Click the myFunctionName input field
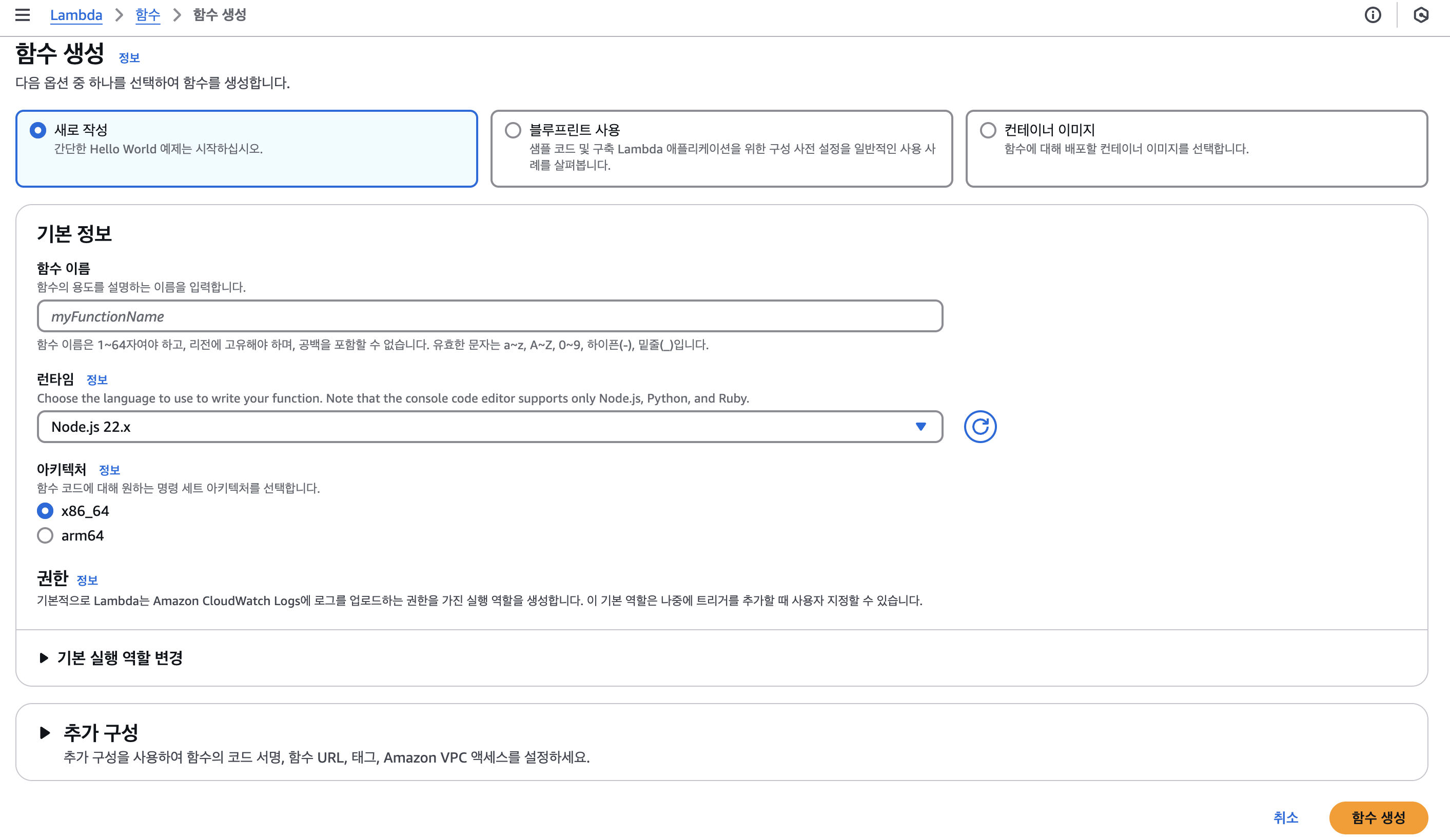Screen dimensions: 1450x840 (489, 316)
